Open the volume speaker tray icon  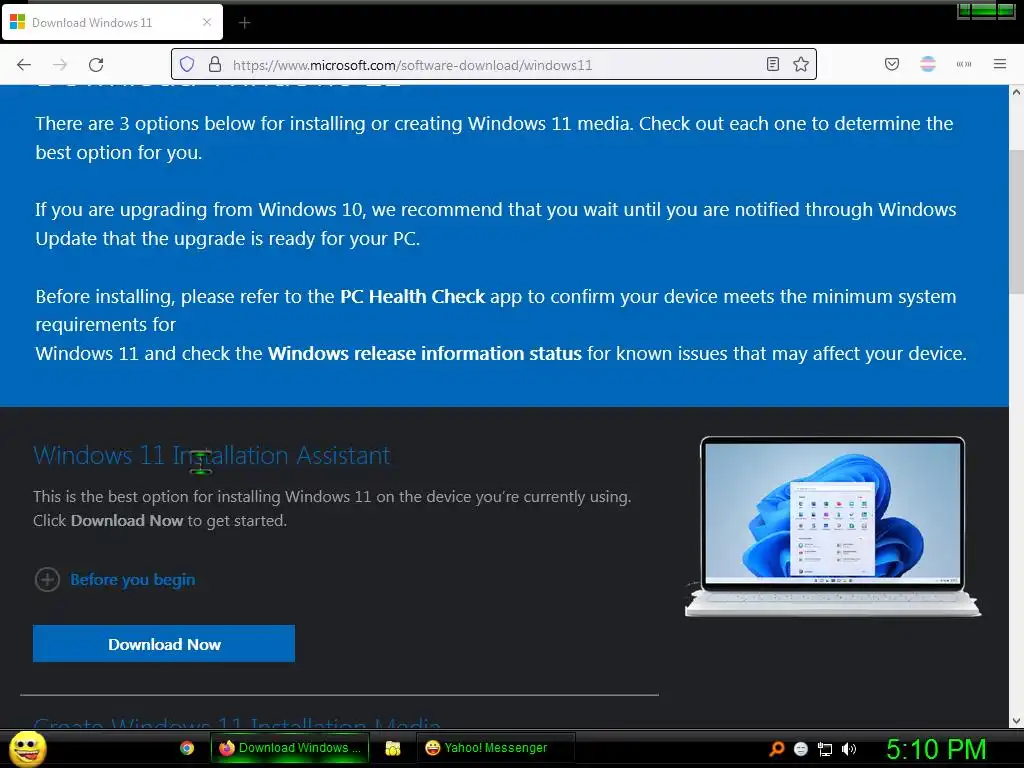pyautogui.click(x=848, y=749)
